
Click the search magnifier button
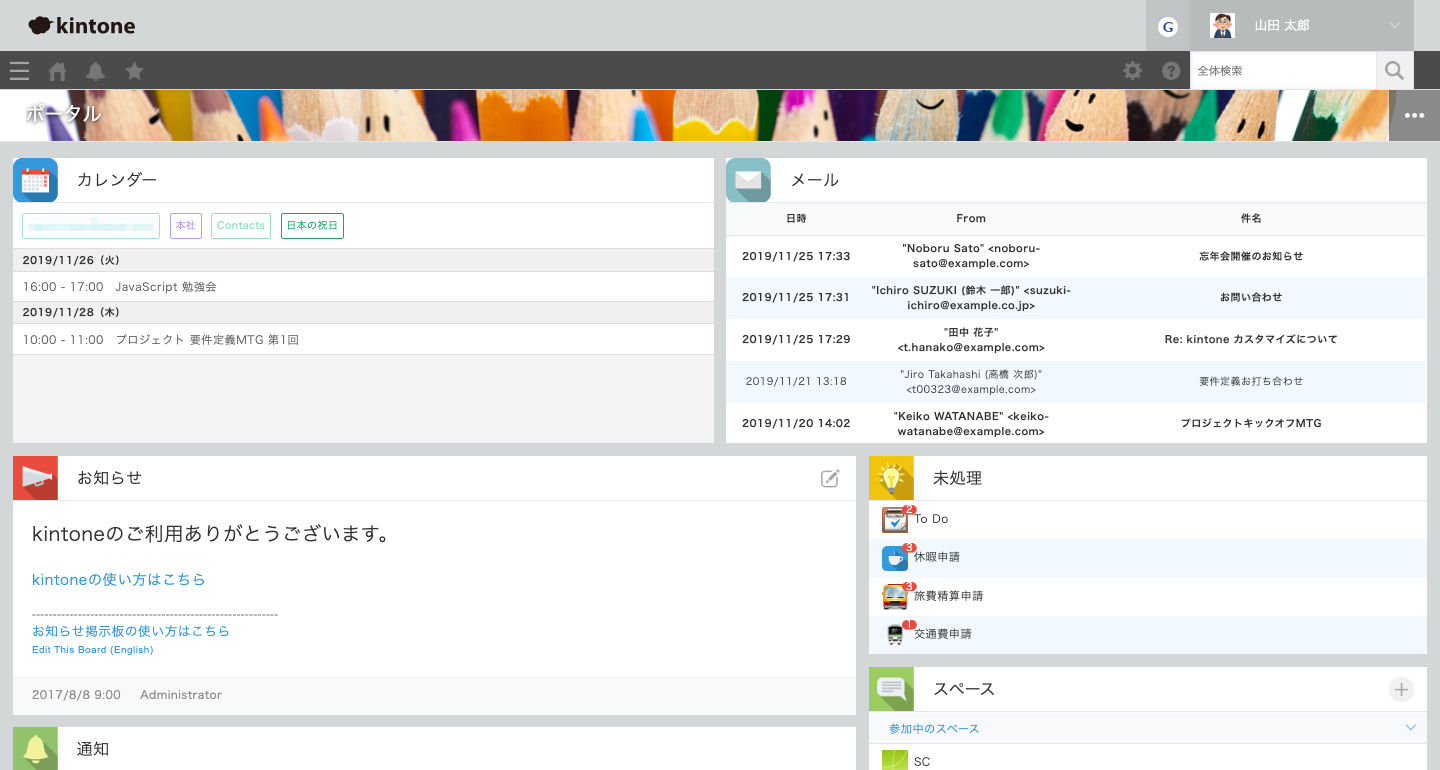coord(1394,71)
